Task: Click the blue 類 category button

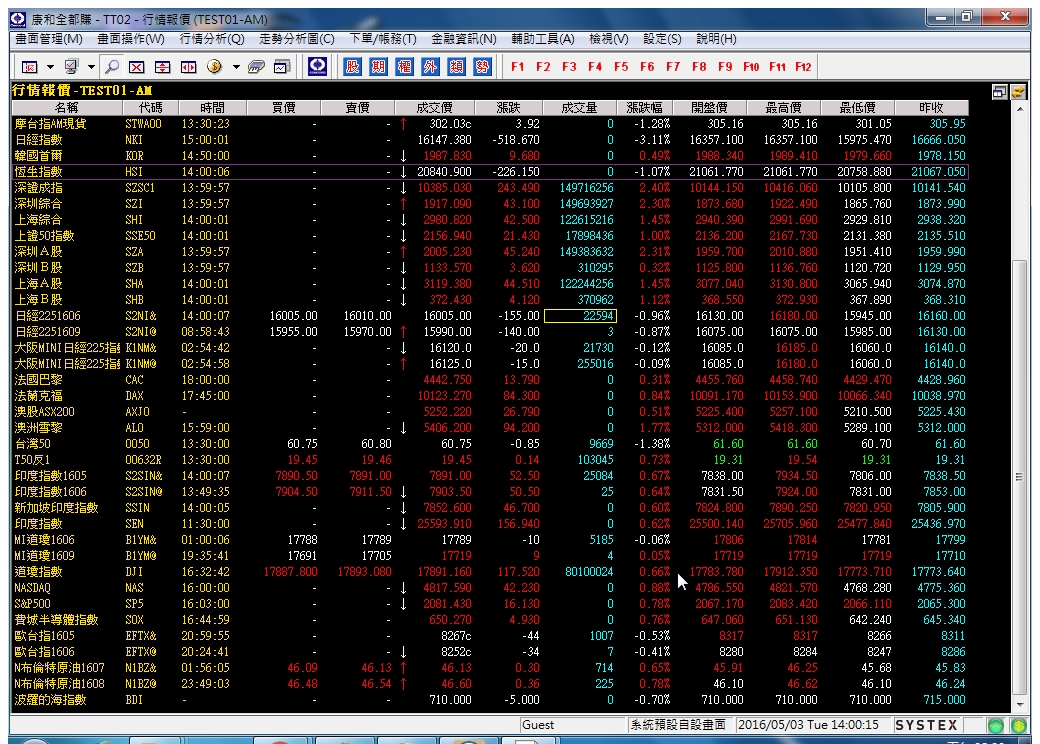Action: 456,66
